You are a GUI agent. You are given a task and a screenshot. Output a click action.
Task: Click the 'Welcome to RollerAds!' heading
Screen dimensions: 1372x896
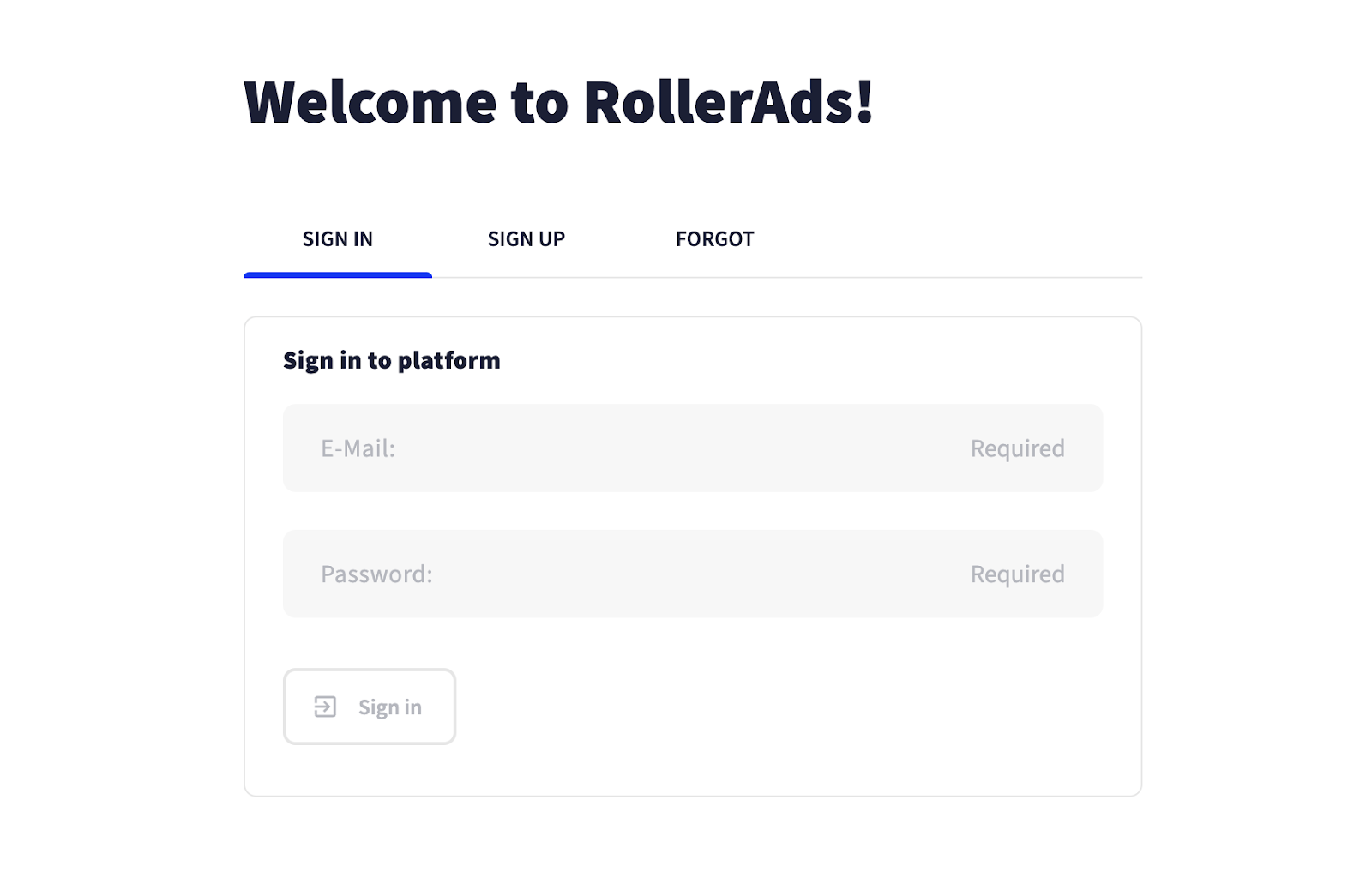tap(558, 102)
